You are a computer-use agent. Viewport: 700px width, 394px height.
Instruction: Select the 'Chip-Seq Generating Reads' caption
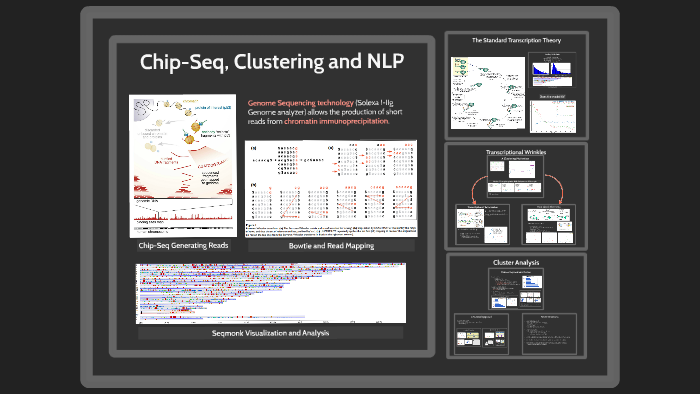pyautogui.click(x=183, y=245)
